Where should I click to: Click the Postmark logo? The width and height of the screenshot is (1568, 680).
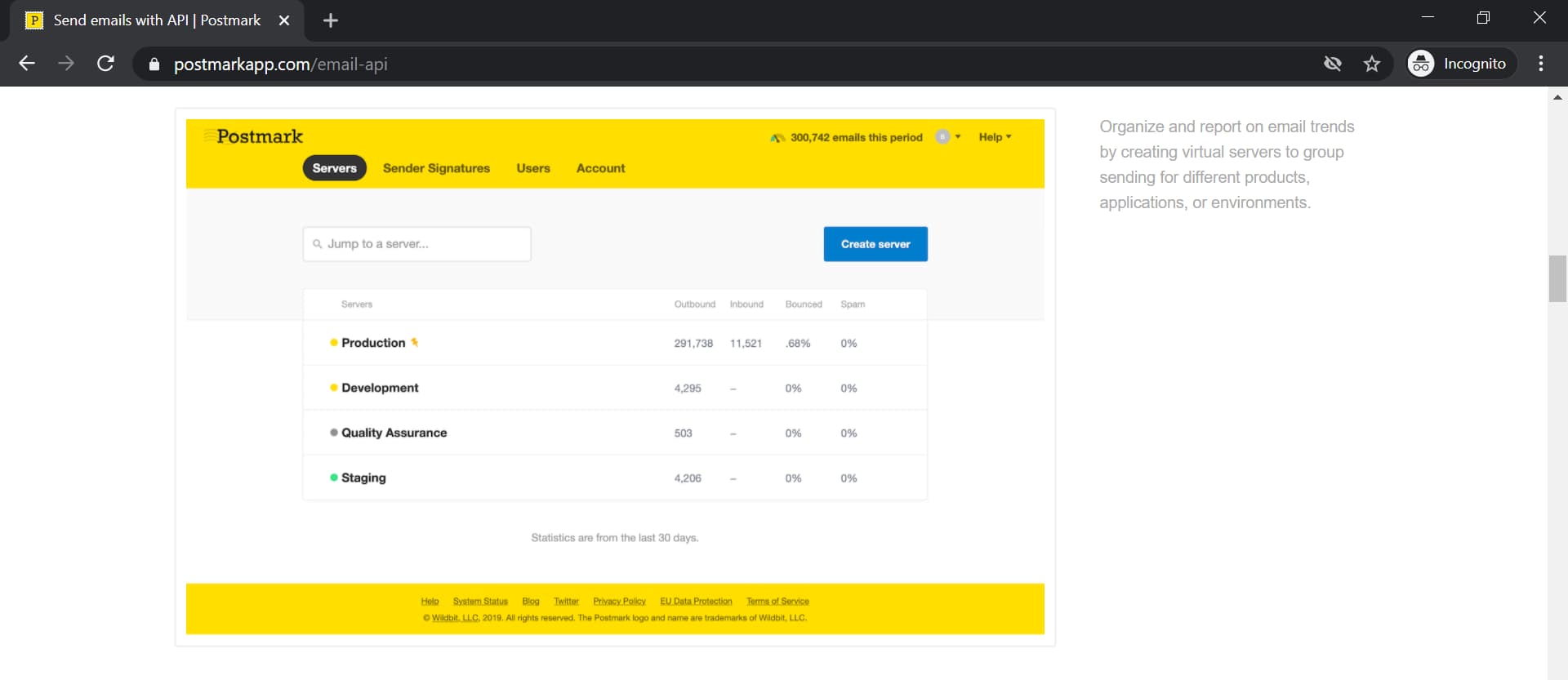coord(254,136)
